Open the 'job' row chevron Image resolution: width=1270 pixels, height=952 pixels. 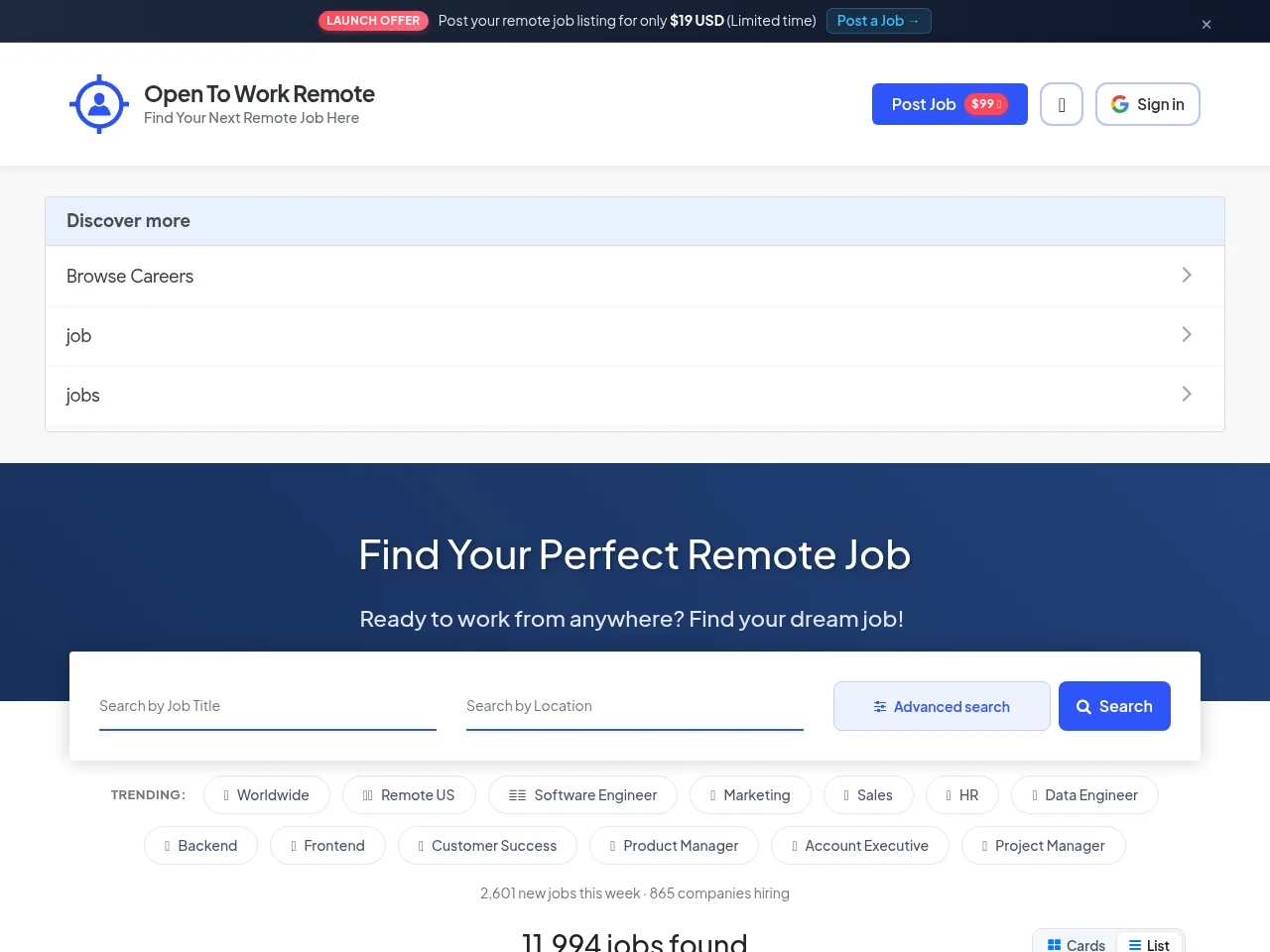pyautogui.click(x=1187, y=334)
